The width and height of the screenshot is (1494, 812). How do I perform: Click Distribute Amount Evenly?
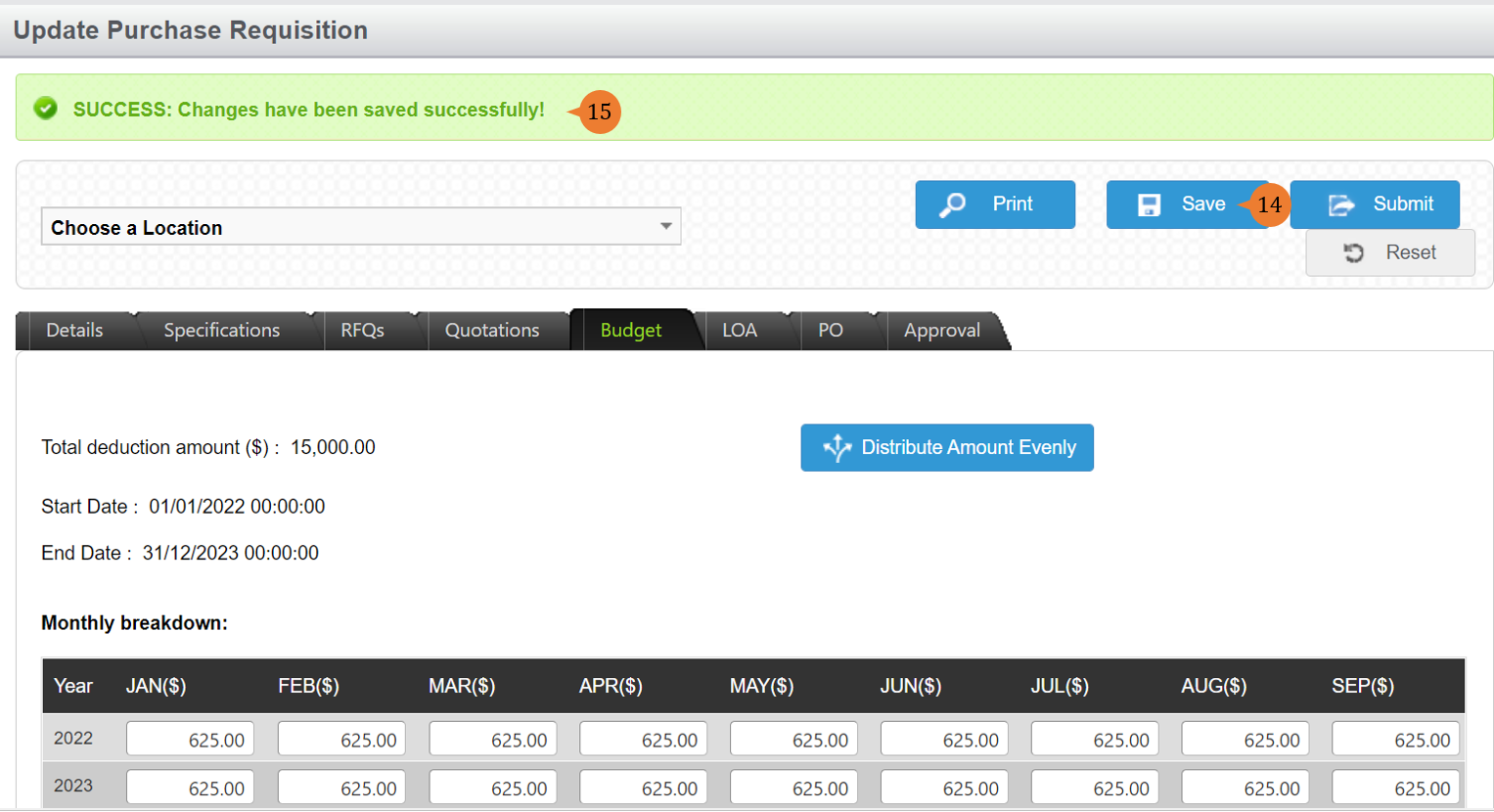[x=947, y=447]
